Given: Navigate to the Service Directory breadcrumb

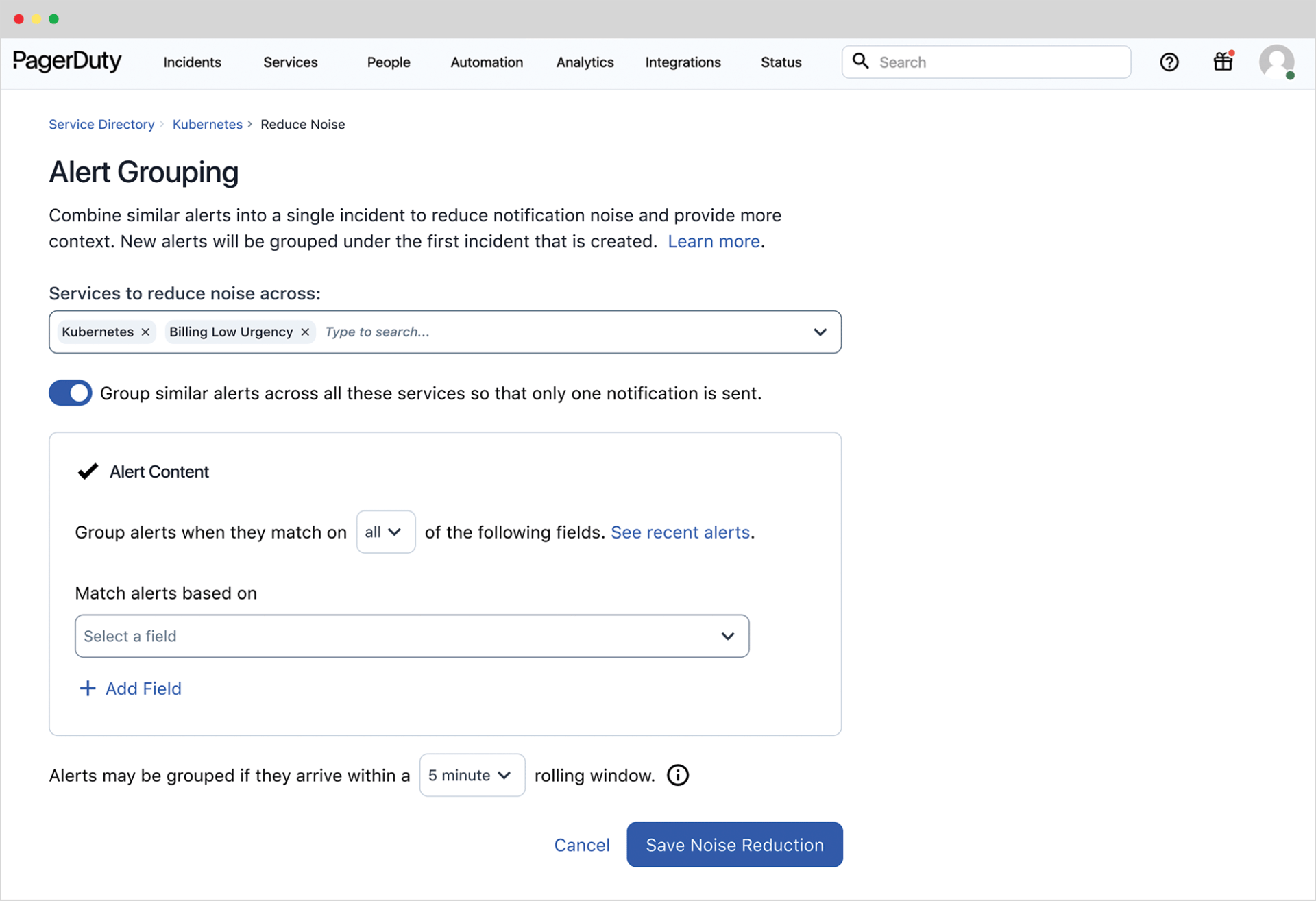Looking at the screenshot, I should coord(101,124).
